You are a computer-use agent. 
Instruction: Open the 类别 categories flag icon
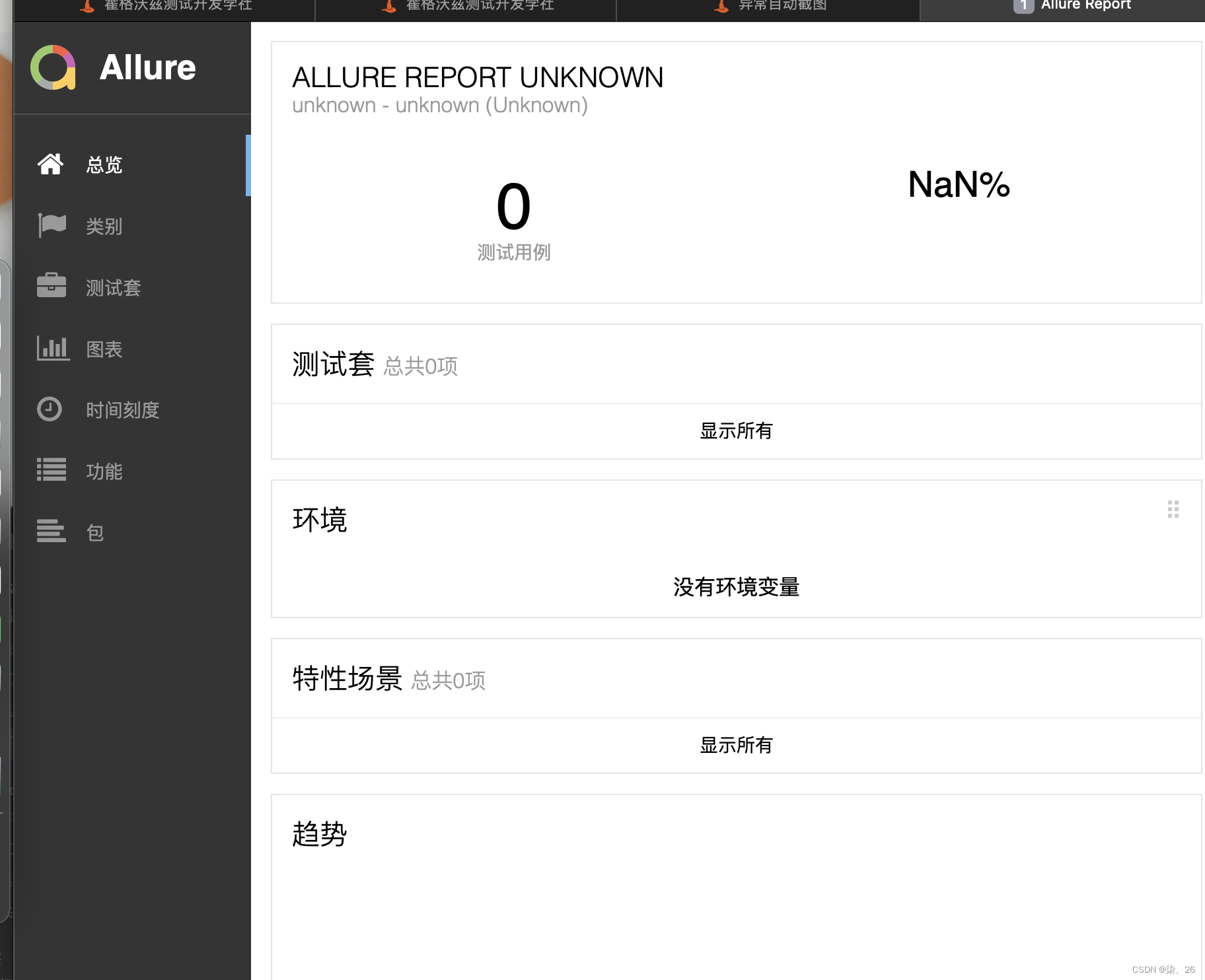[52, 226]
